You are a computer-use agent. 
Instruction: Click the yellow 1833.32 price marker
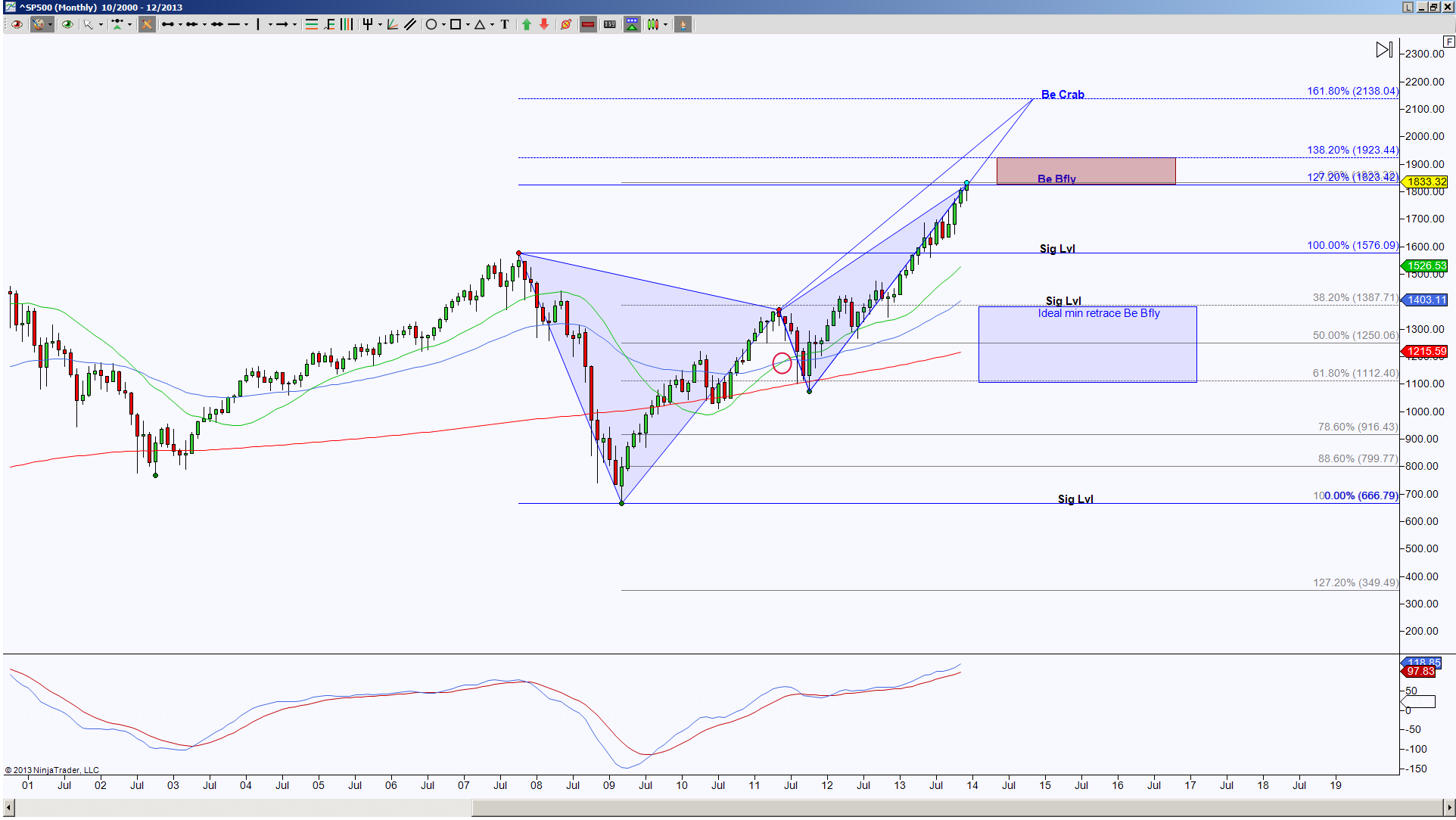(x=1425, y=182)
